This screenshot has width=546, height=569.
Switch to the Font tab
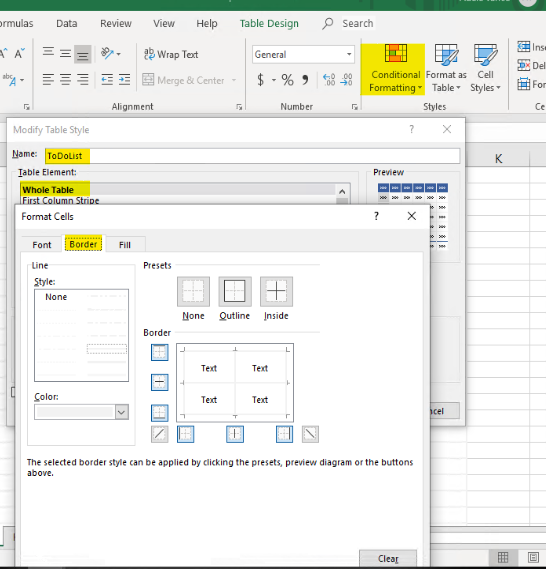42,245
